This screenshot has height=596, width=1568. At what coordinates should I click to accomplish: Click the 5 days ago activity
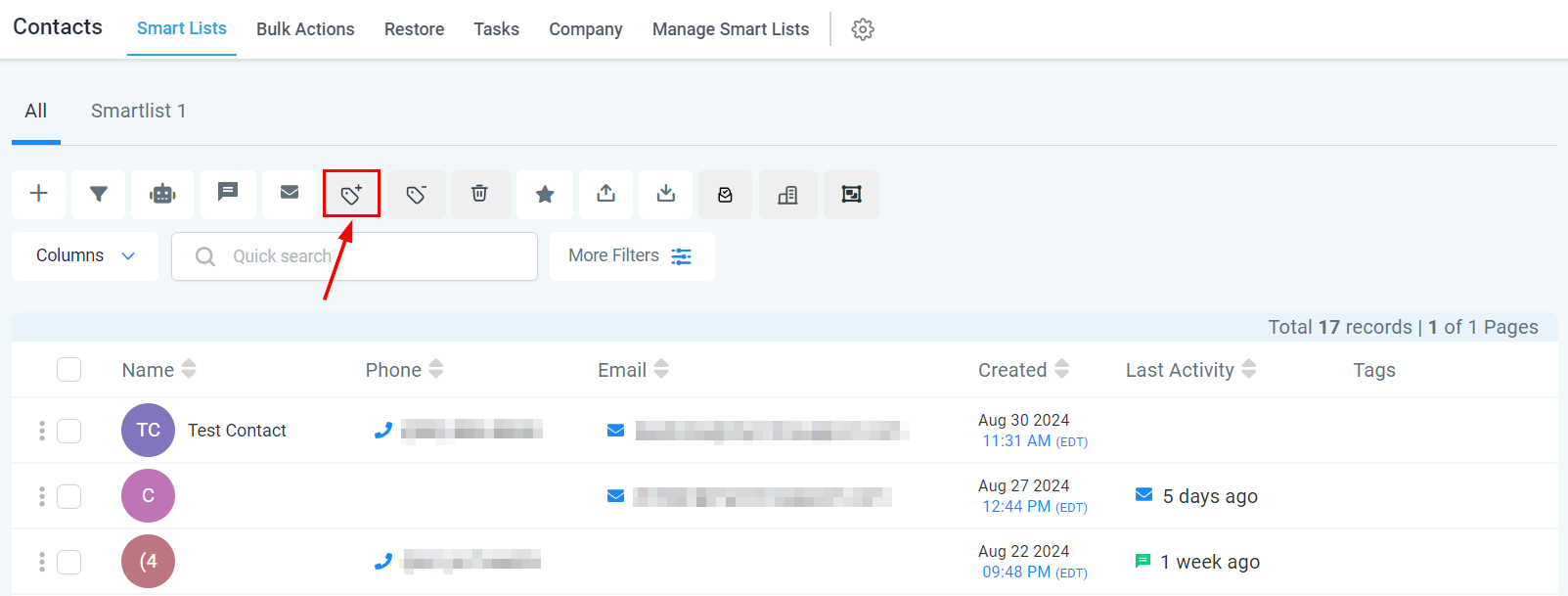coord(1210,496)
